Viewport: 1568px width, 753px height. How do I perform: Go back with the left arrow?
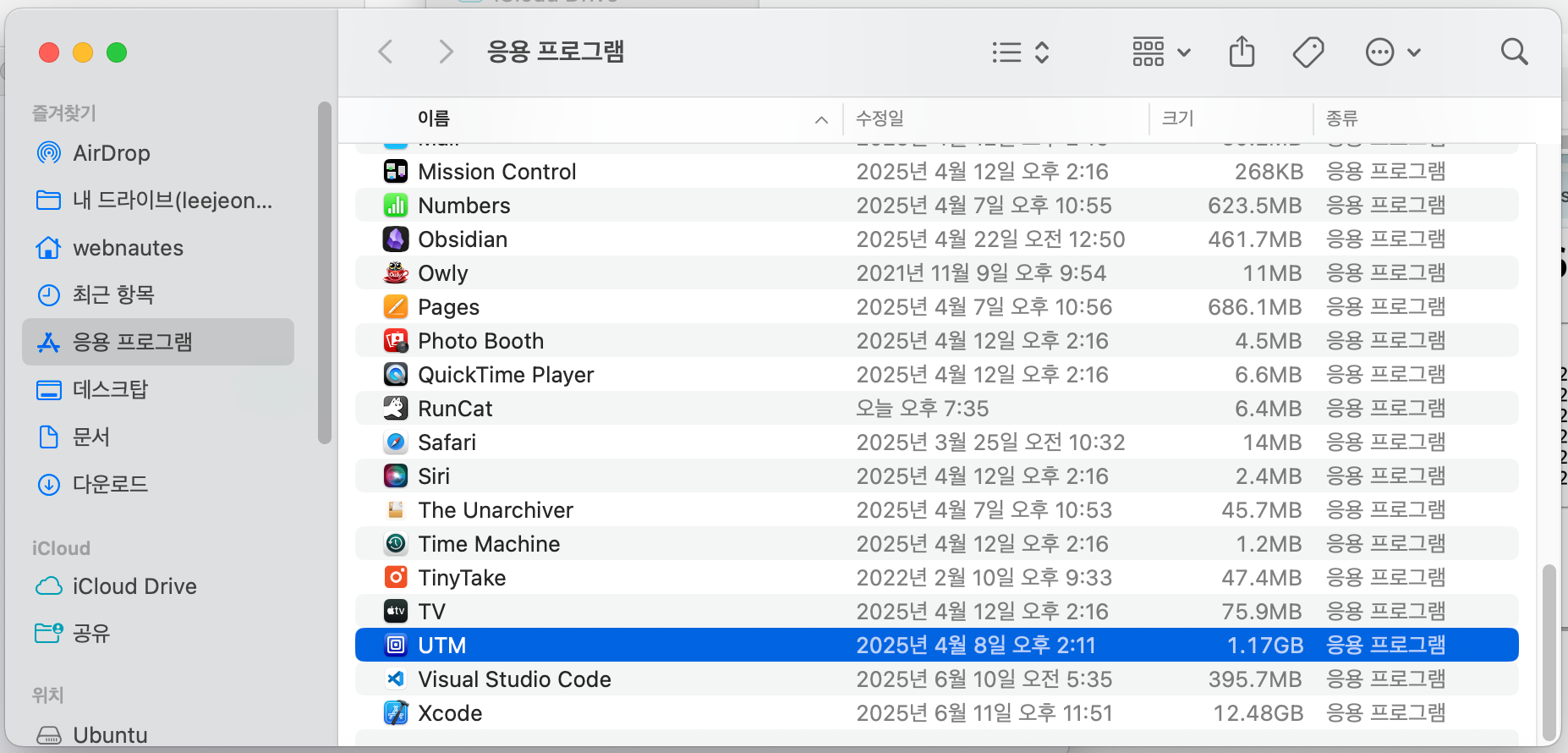tap(386, 52)
